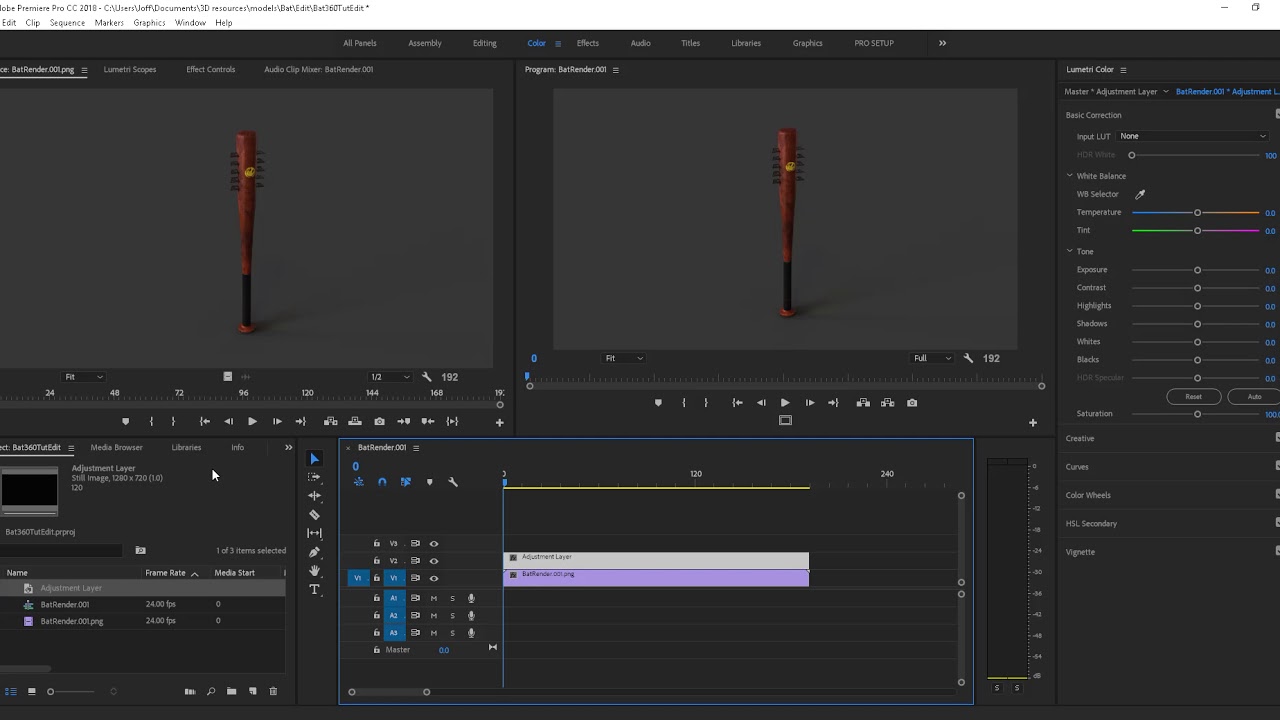Toggle track lock on V3

click(x=377, y=544)
